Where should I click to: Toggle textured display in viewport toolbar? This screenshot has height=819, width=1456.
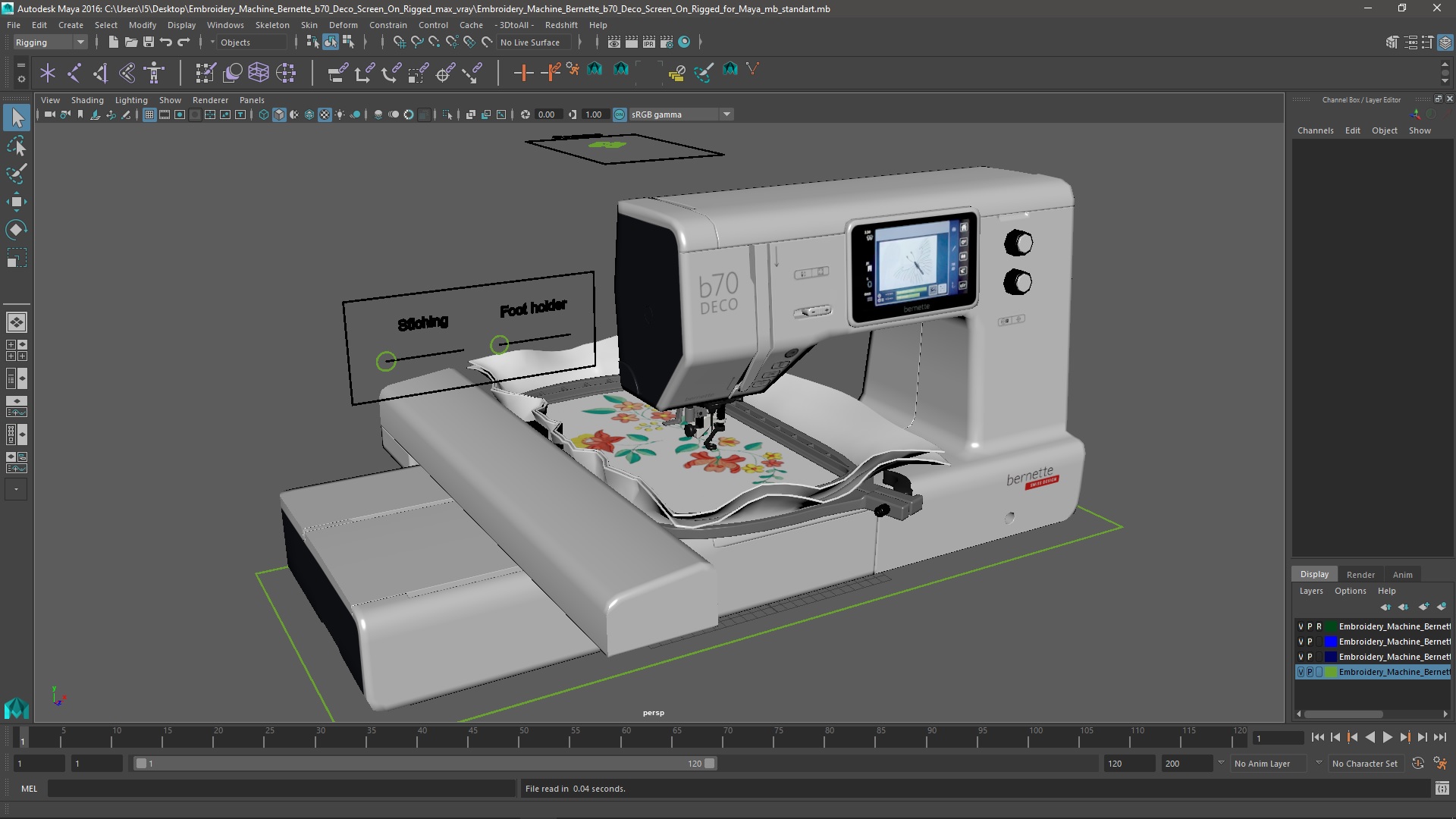pyautogui.click(x=325, y=115)
